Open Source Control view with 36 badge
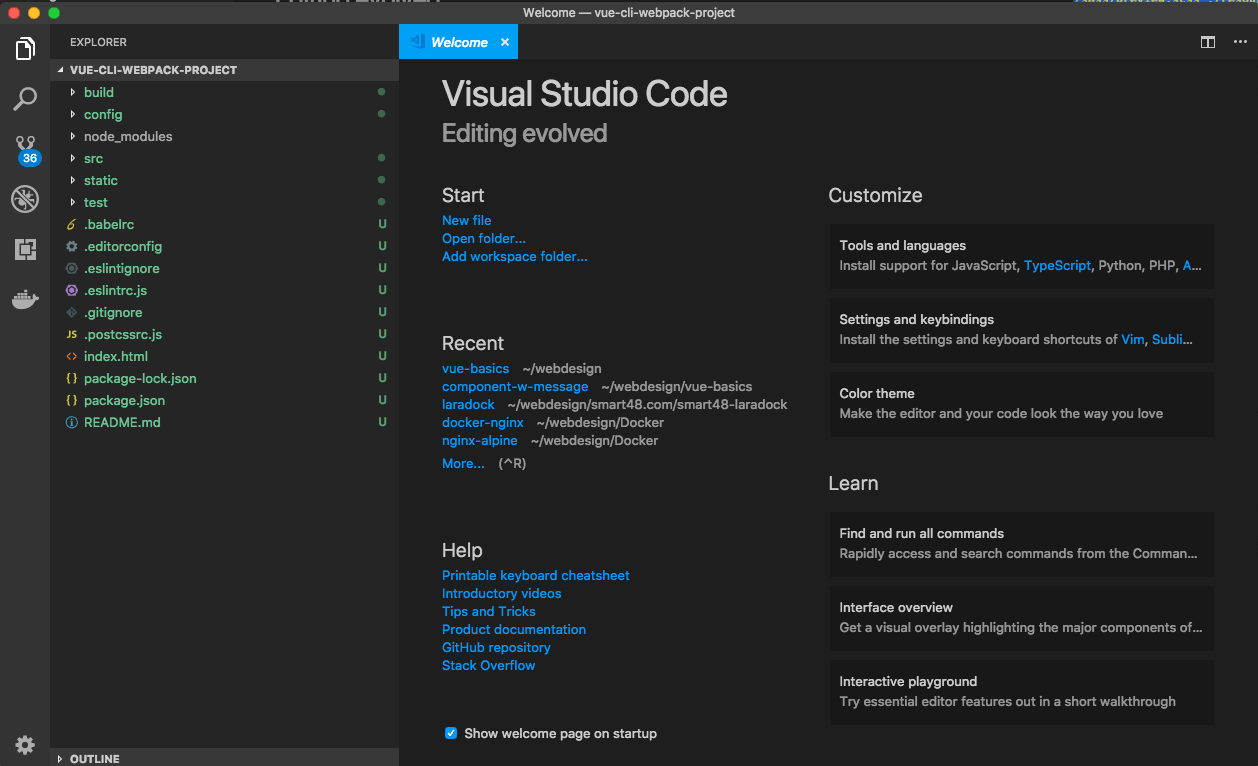The width and height of the screenshot is (1258, 766). [26, 150]
